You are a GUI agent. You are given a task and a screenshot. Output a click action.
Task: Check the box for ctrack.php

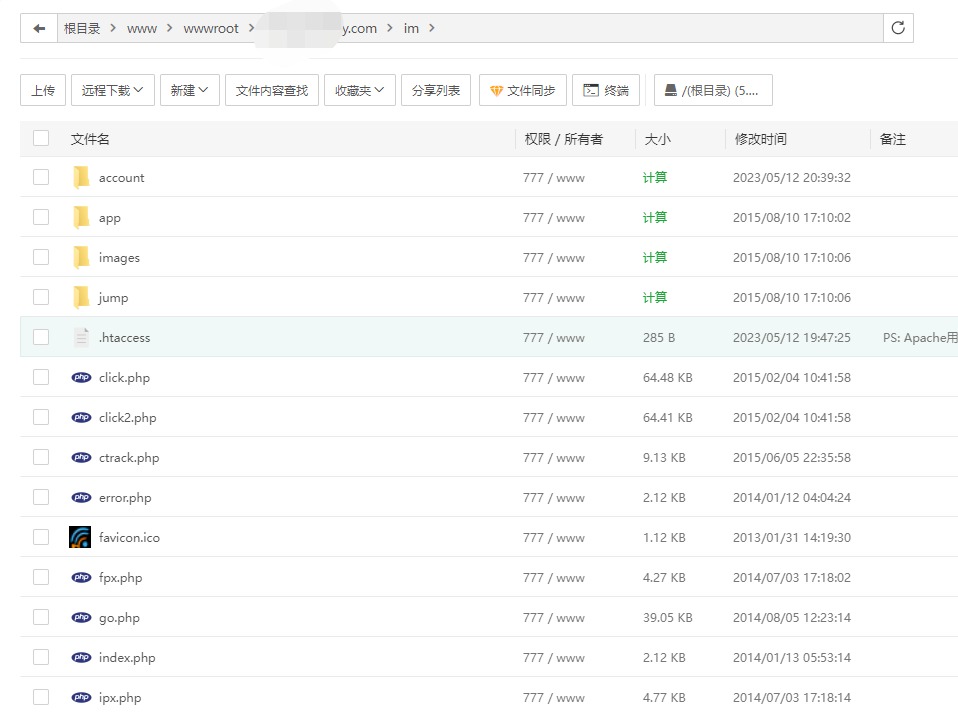click(41, 457)
